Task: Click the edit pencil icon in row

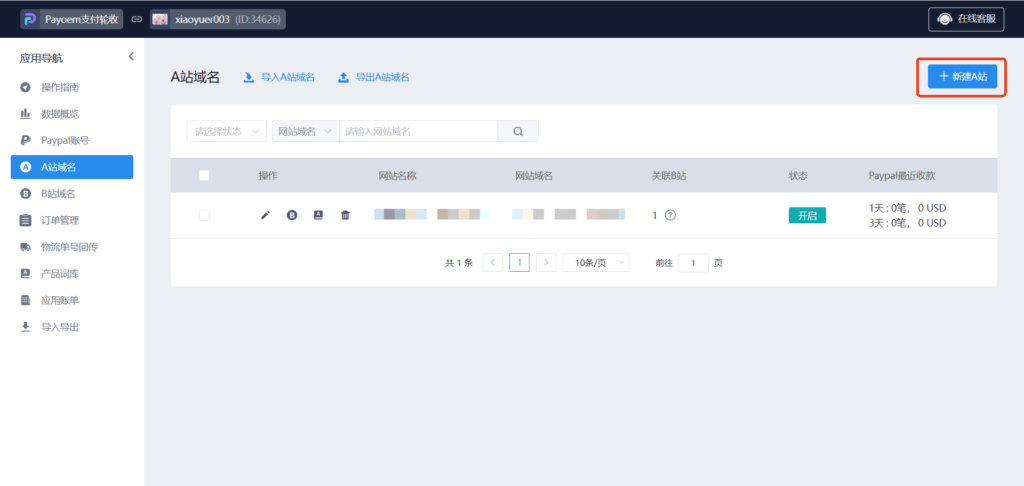Action: [x=265, y=215]
